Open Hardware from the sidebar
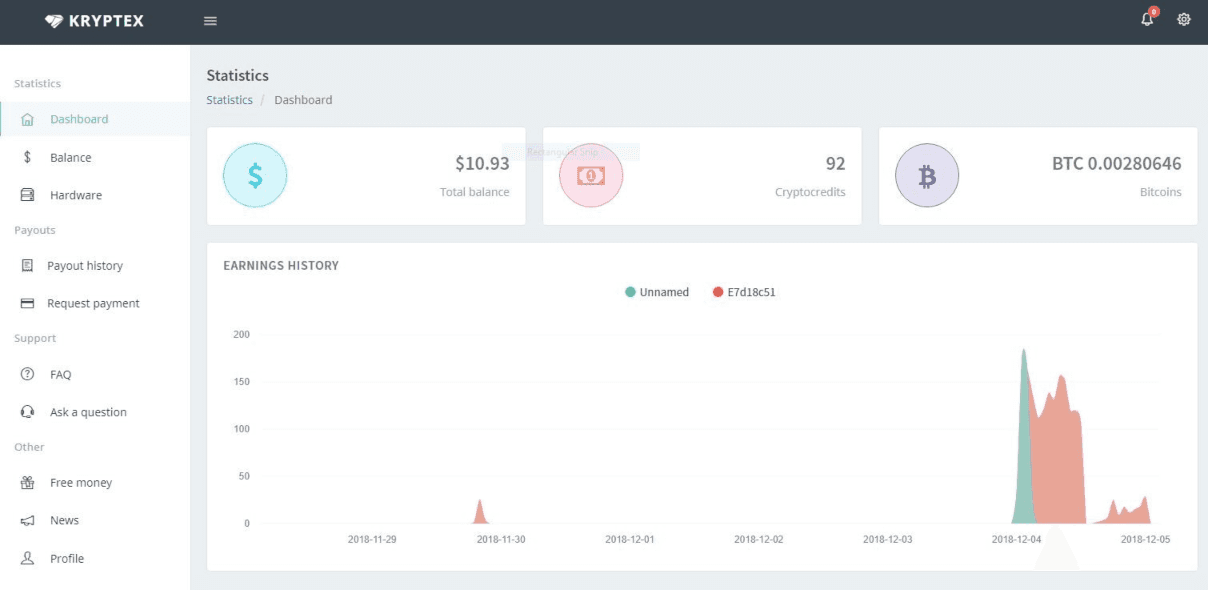The image size is (1208, 590). pyautogui.click(x=76, y=195)
